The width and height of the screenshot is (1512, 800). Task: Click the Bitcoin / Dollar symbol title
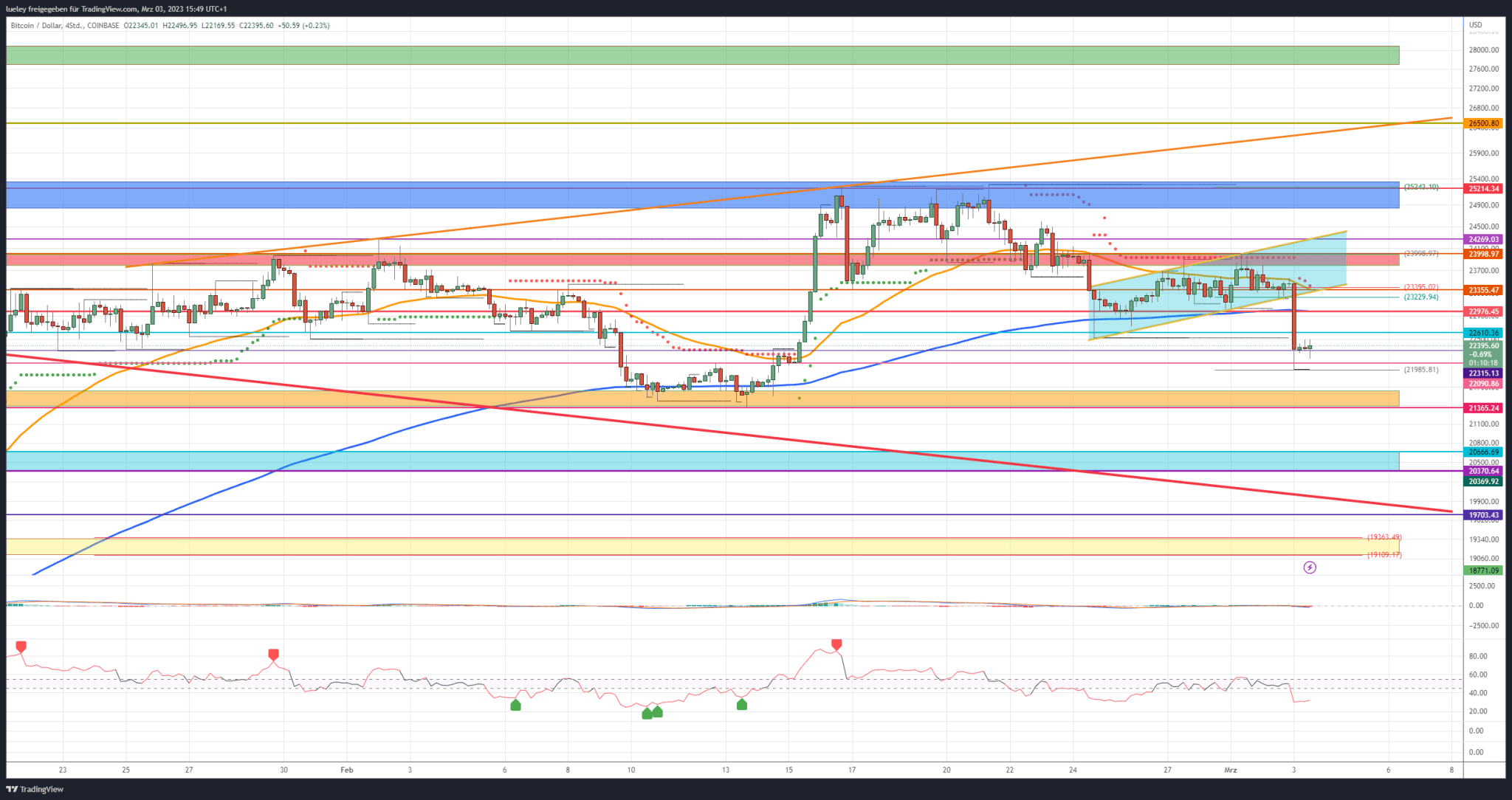click(35, 25)
